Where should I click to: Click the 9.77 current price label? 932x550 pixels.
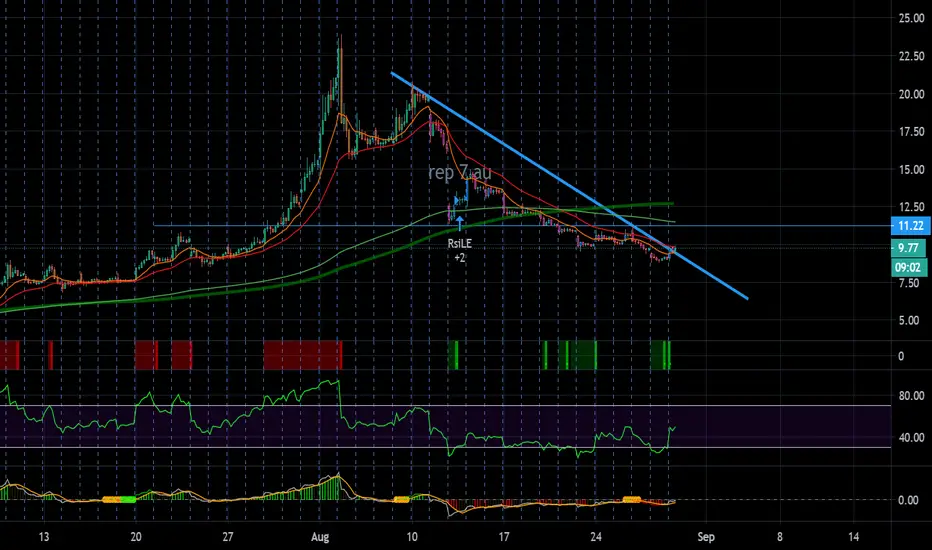908,248
